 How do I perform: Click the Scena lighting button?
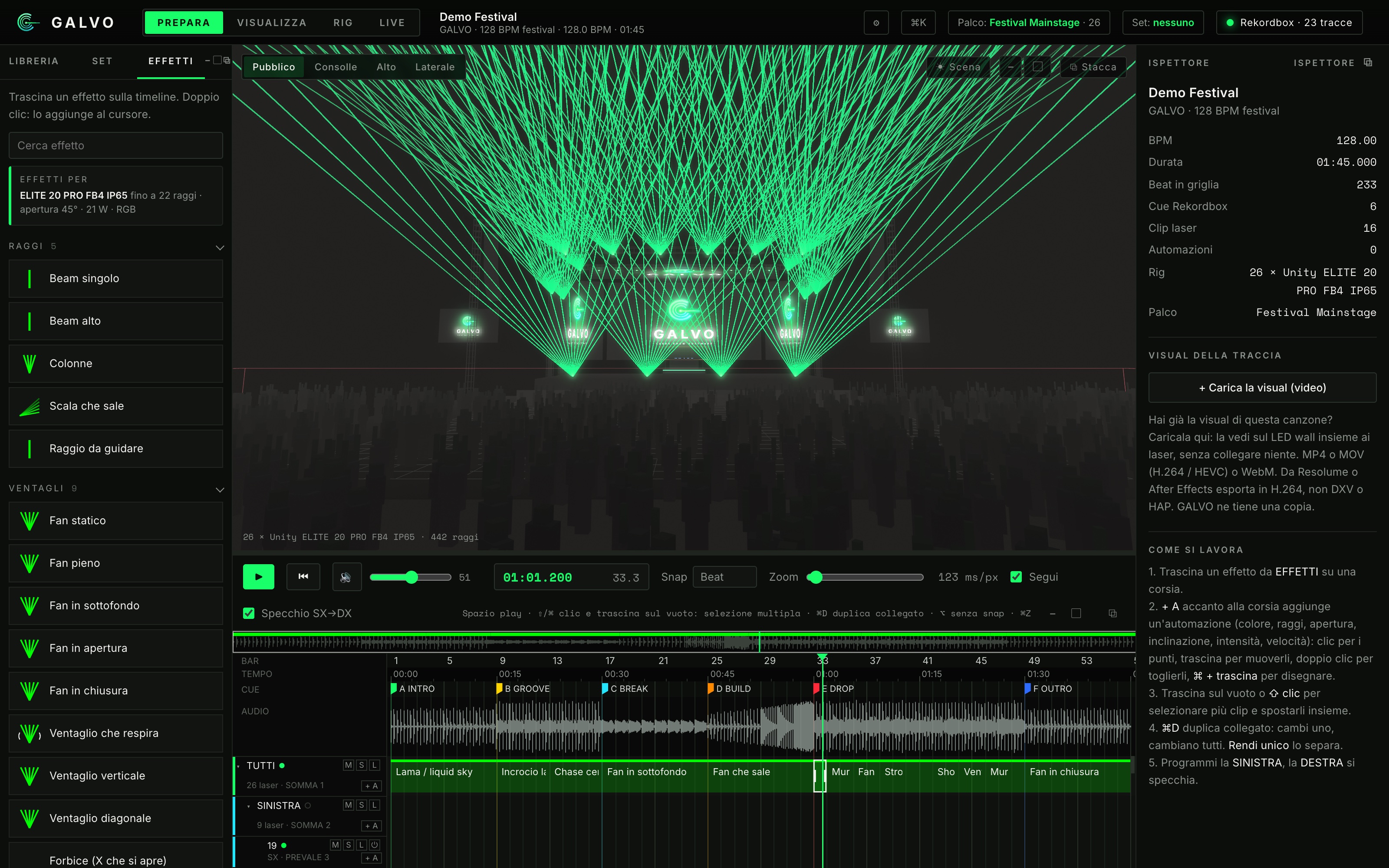tap(958, 67)
